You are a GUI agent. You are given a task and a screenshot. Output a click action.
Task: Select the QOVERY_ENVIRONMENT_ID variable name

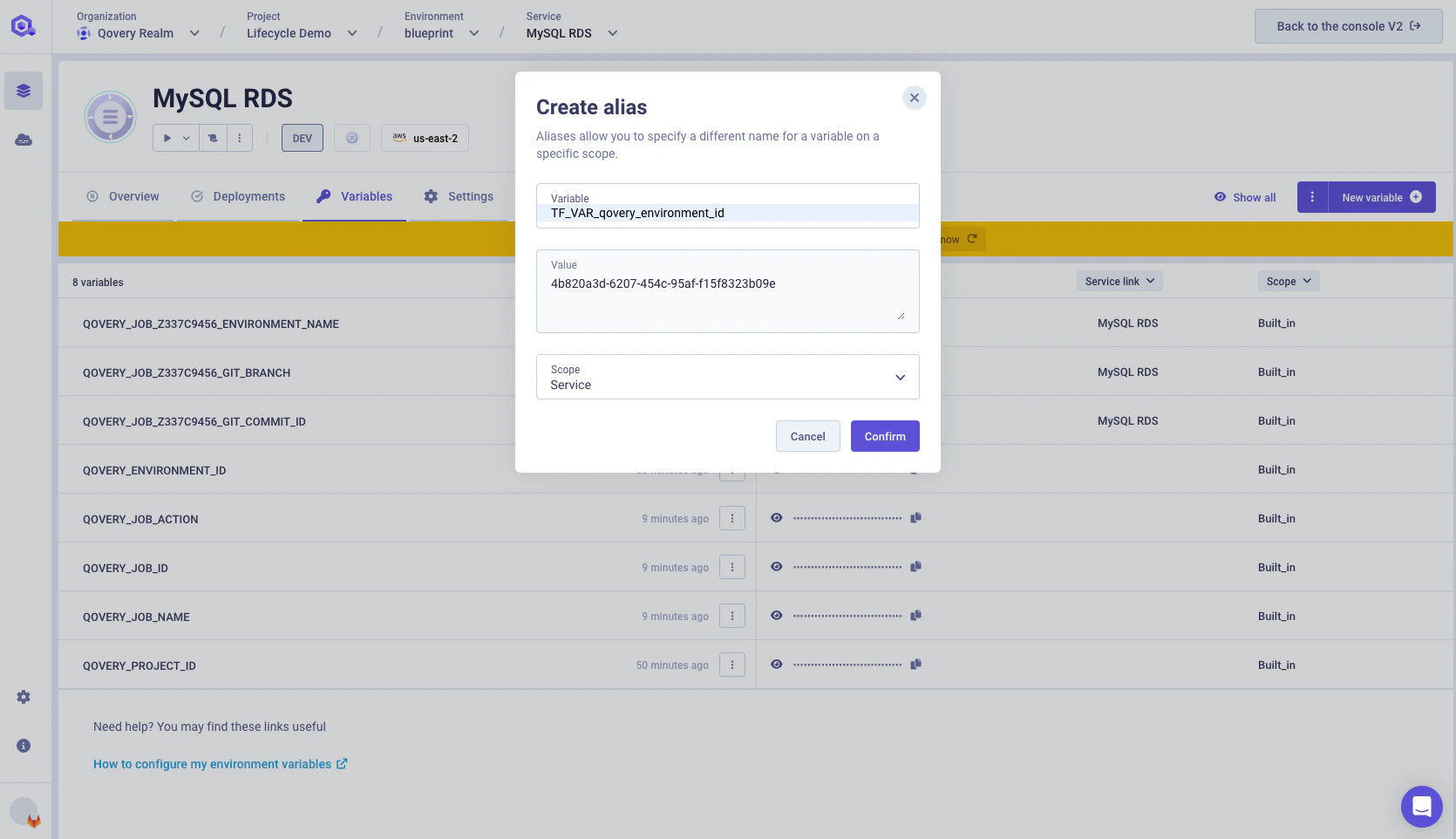(154, 470)
